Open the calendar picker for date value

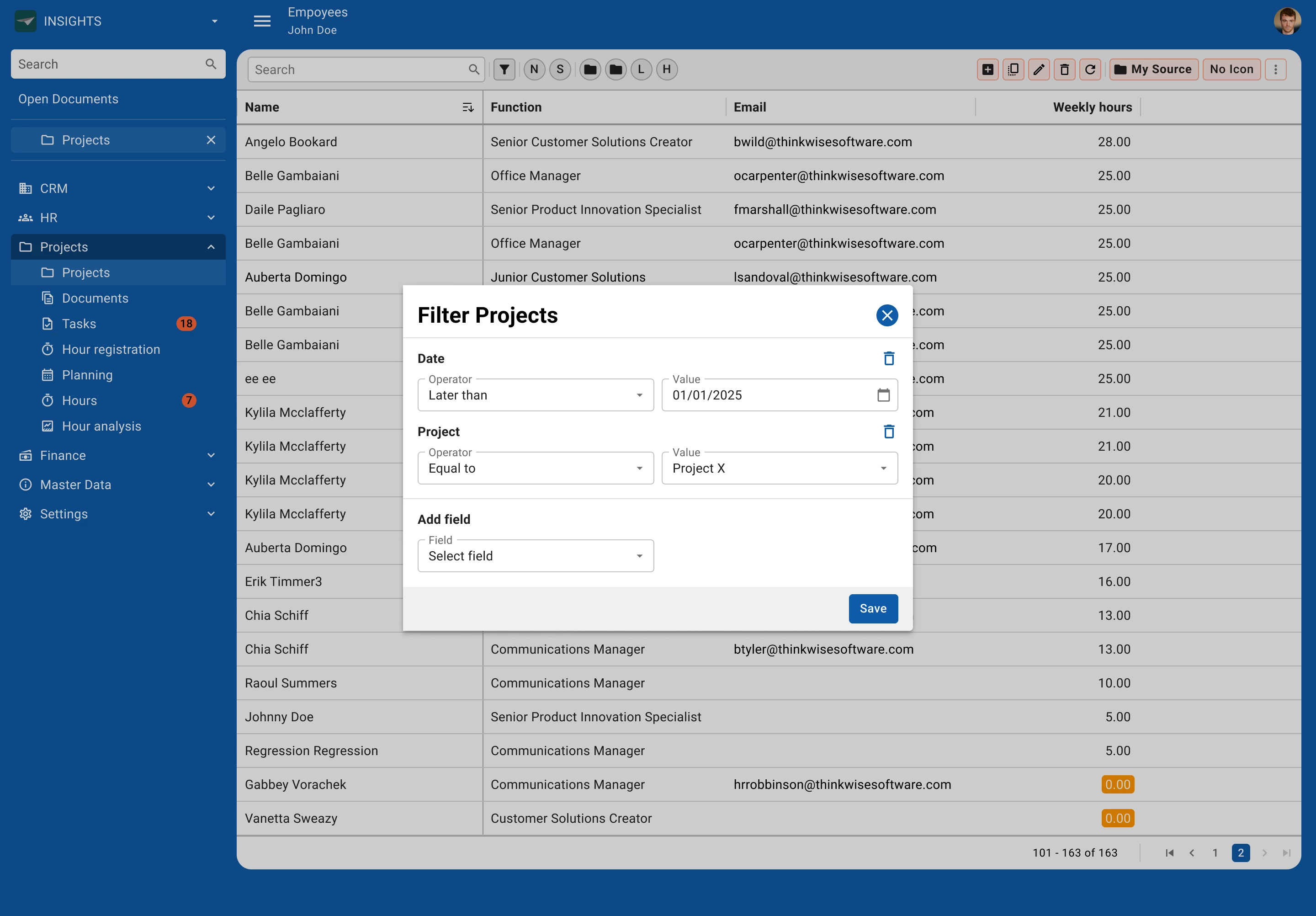883,395
